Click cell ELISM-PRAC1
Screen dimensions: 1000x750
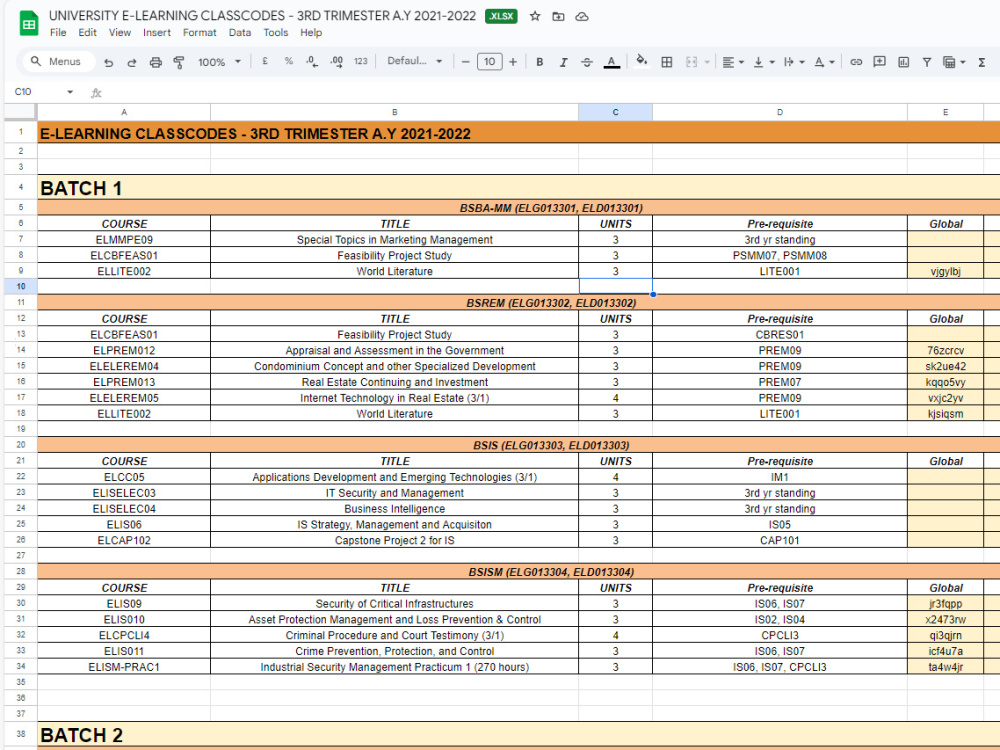[124, 667]
